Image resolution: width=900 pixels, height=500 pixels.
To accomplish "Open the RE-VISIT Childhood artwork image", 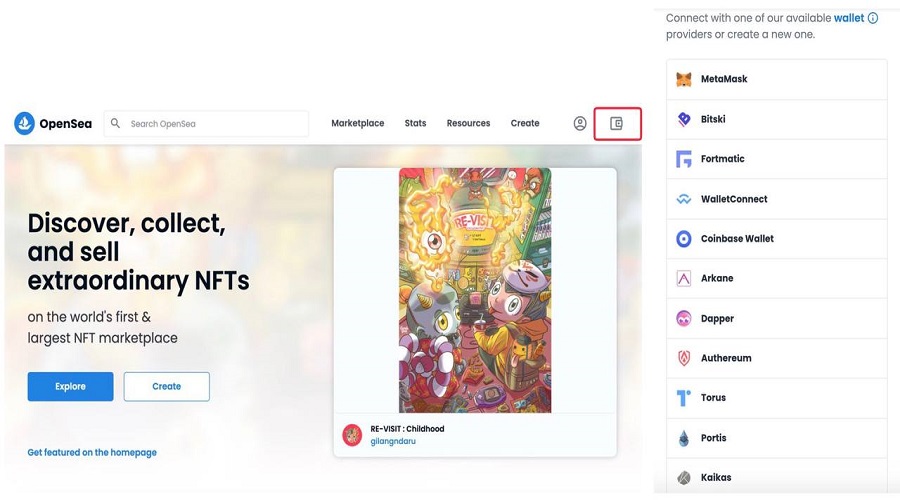I will tap(475, 290).
